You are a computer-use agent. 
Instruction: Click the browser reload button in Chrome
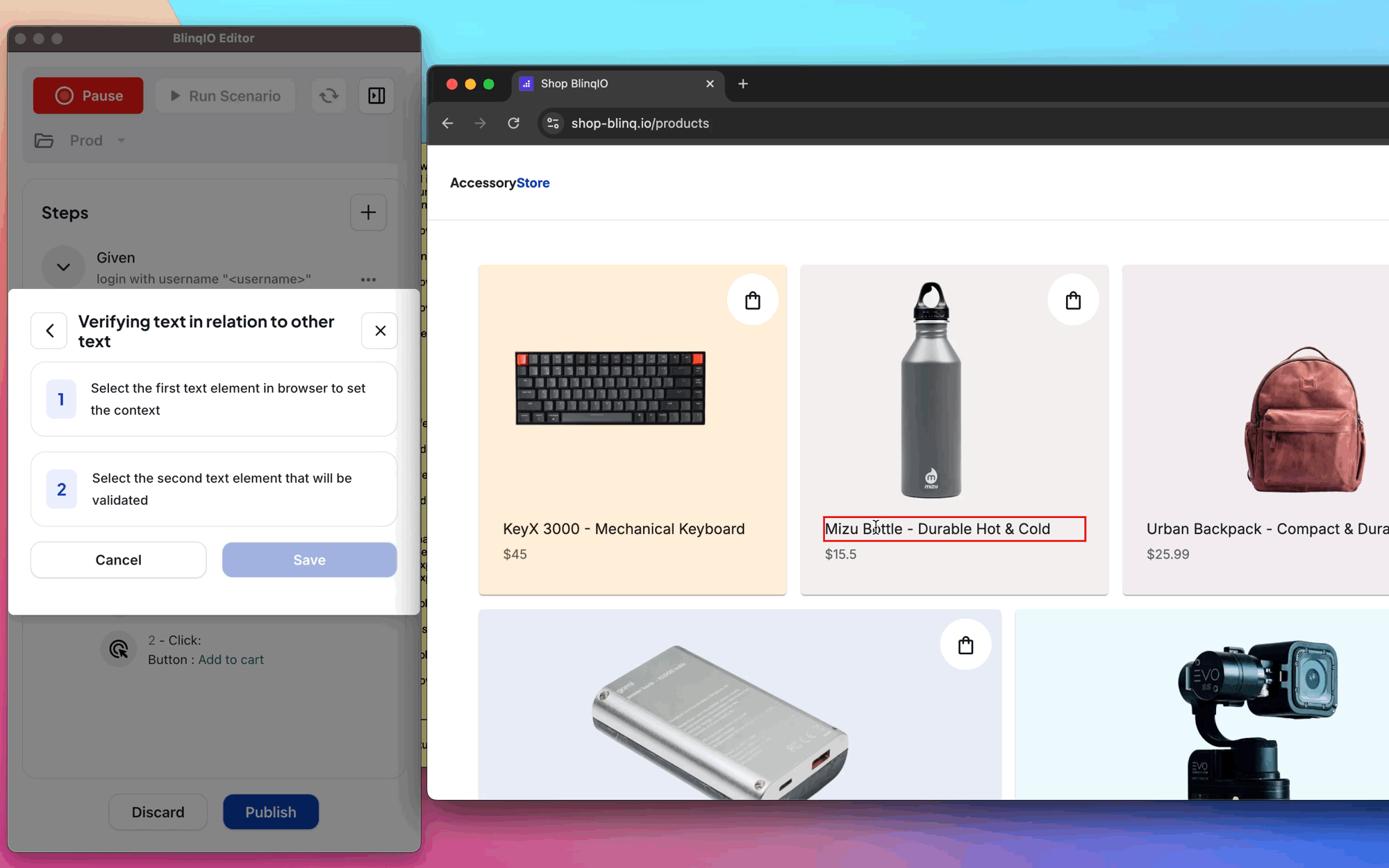(514, 123)
